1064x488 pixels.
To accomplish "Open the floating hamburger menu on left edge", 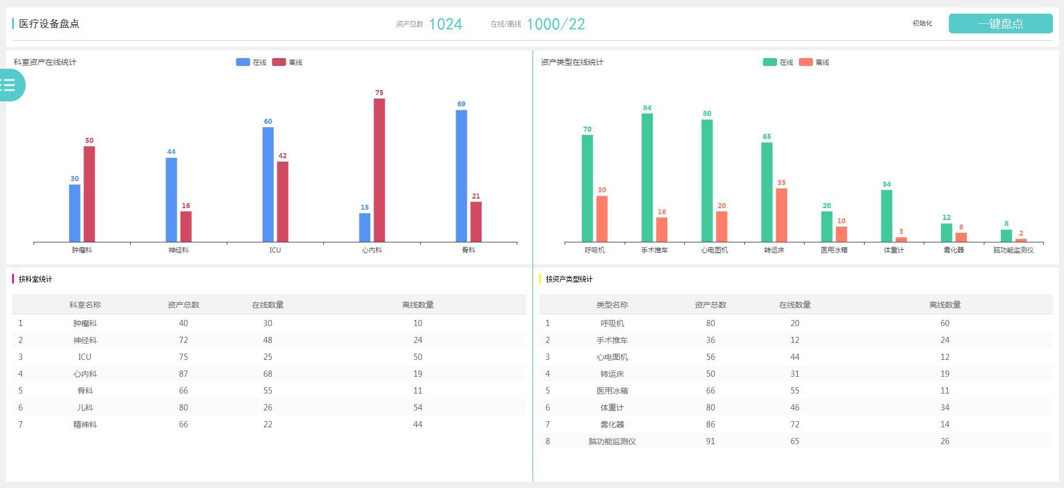I will 10,85.
